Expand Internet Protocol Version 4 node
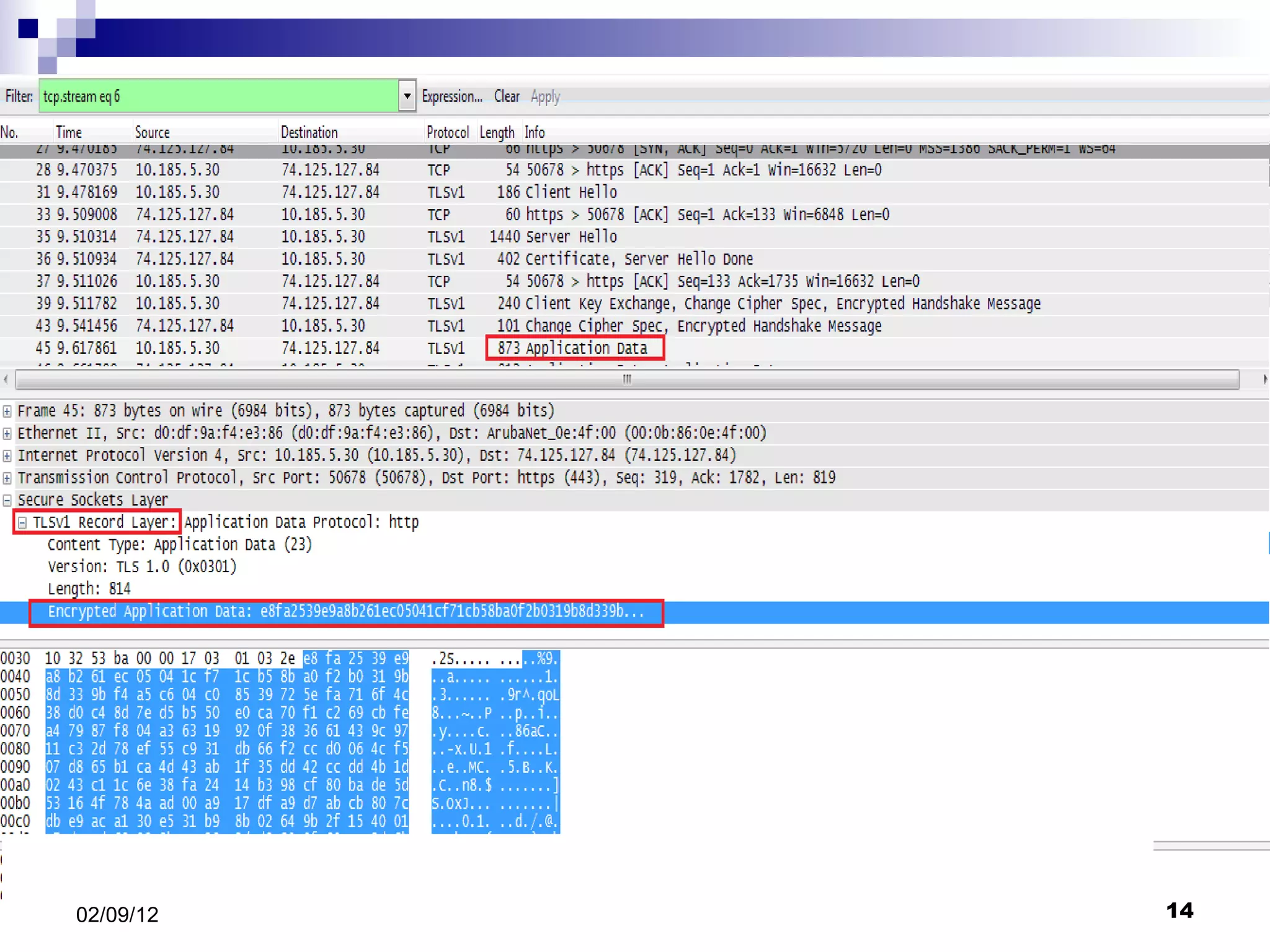 (x=7, y=456)
